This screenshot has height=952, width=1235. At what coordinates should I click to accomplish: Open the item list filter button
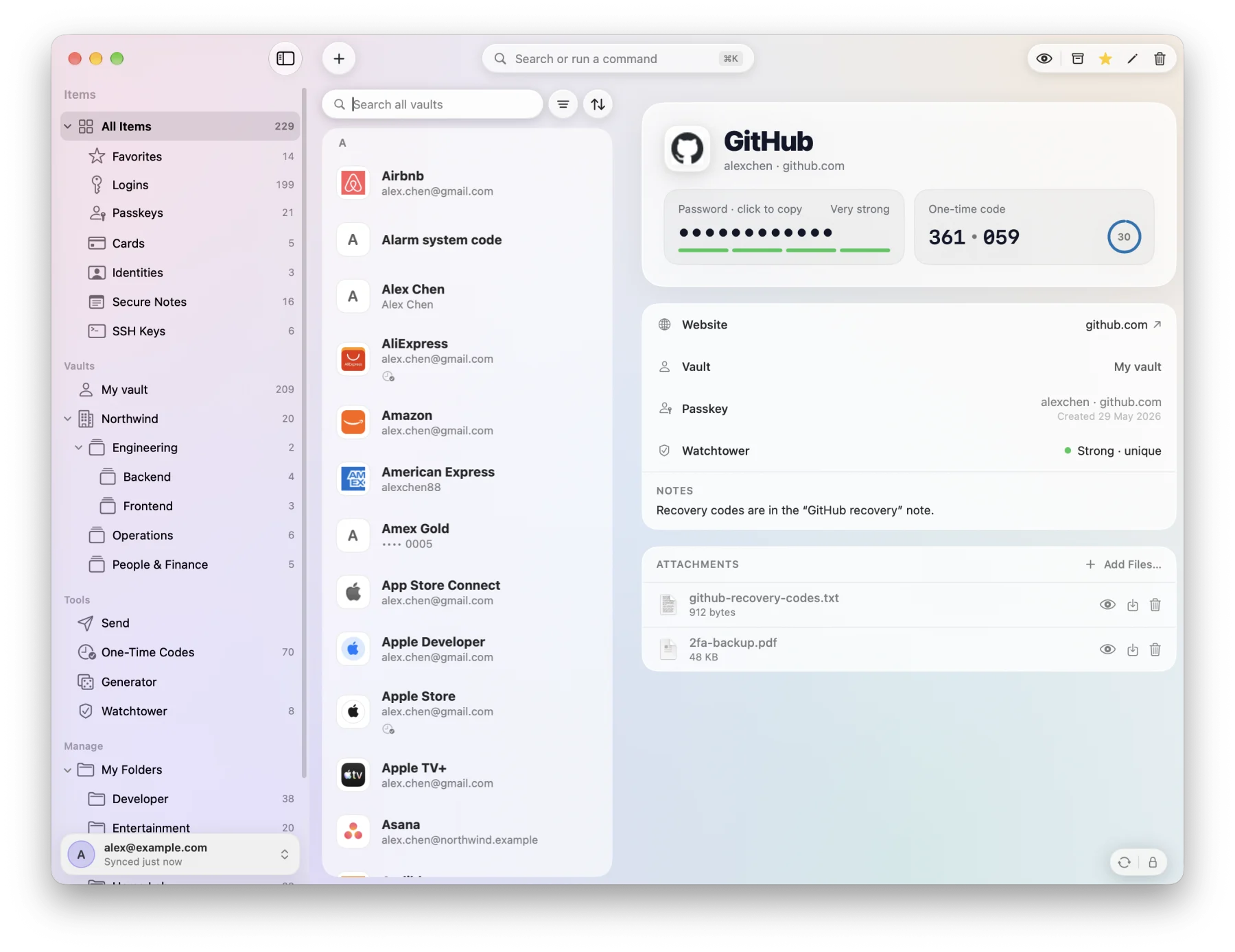[563, 104]
